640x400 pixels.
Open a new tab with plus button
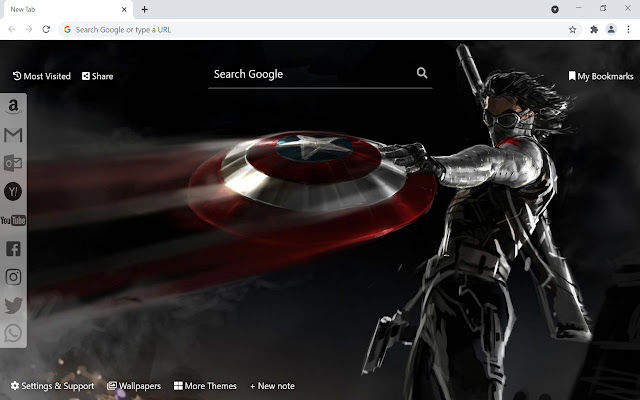[144, 9]
